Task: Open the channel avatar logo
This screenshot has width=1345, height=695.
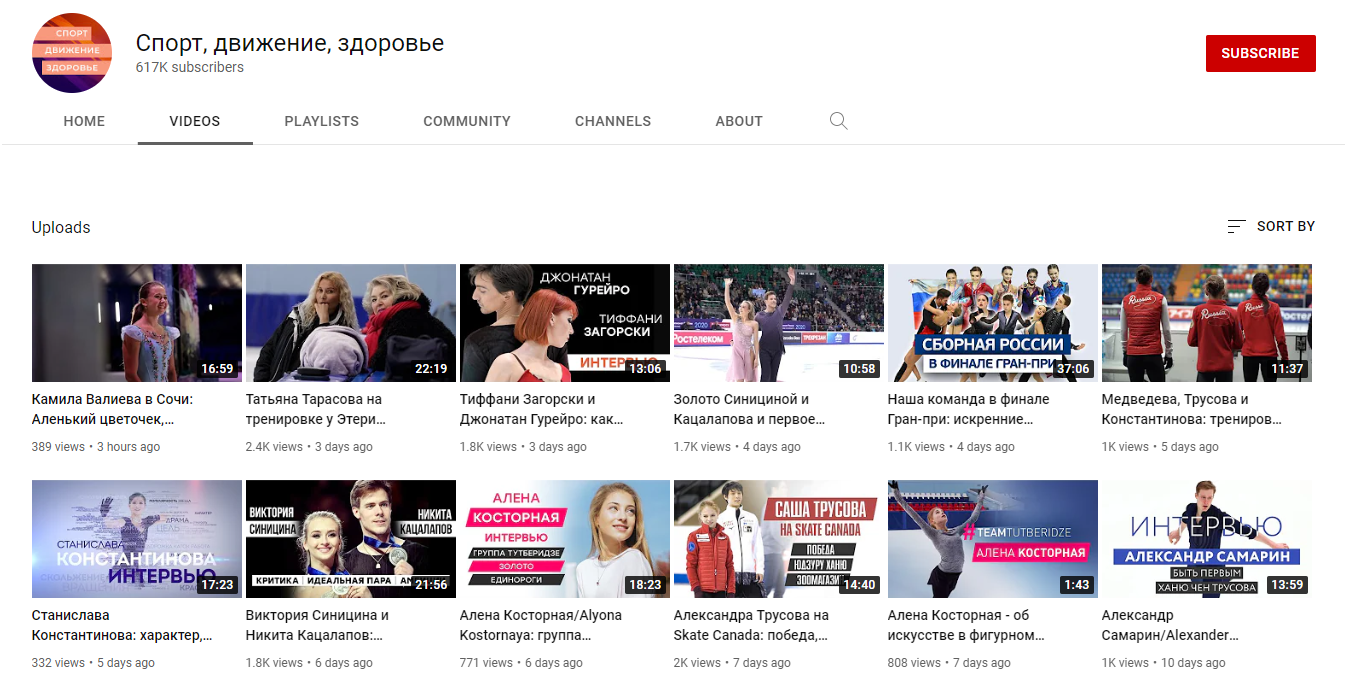Action: (72, 53)
